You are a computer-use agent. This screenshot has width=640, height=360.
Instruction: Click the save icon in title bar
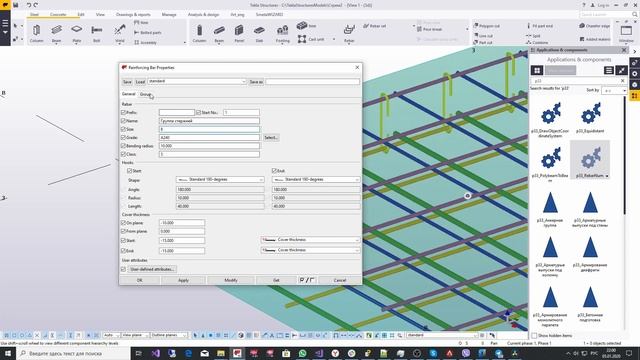tap(16, 5)
